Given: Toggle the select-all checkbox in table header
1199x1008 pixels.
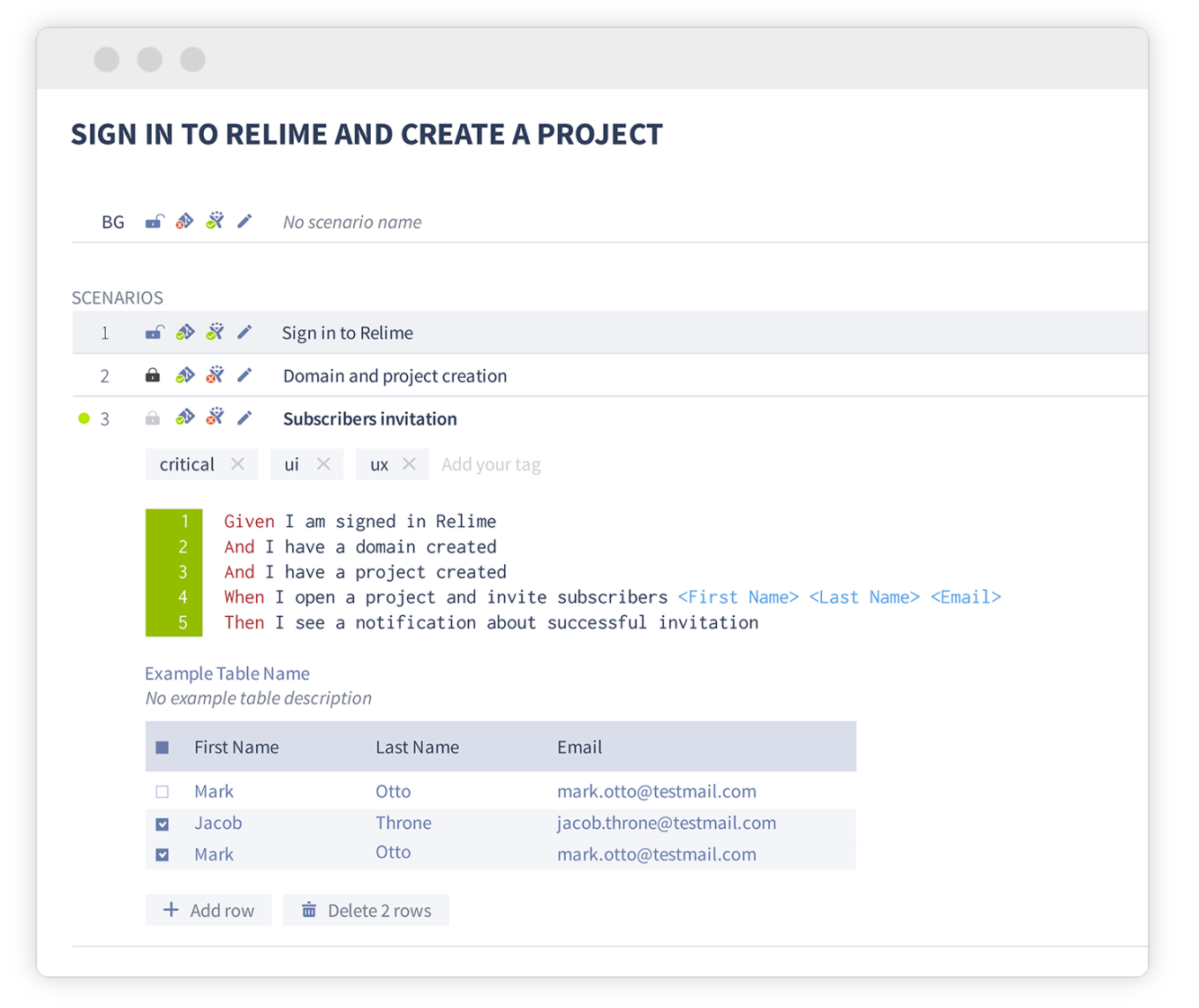Looking at the screenshot, I should pyautogui.click(x=162, y=748).
